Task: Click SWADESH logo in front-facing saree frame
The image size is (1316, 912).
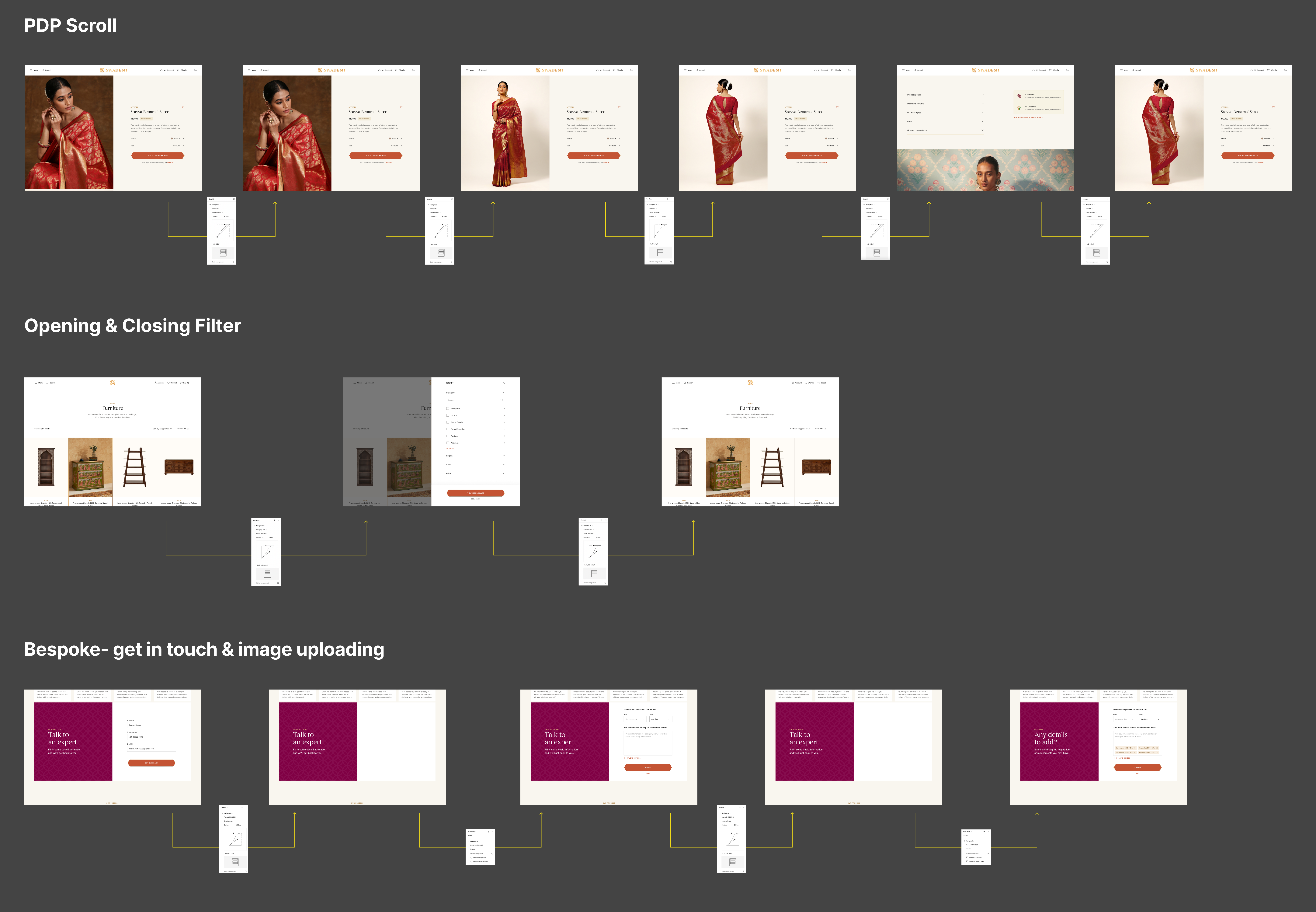Action: (550, 70)
